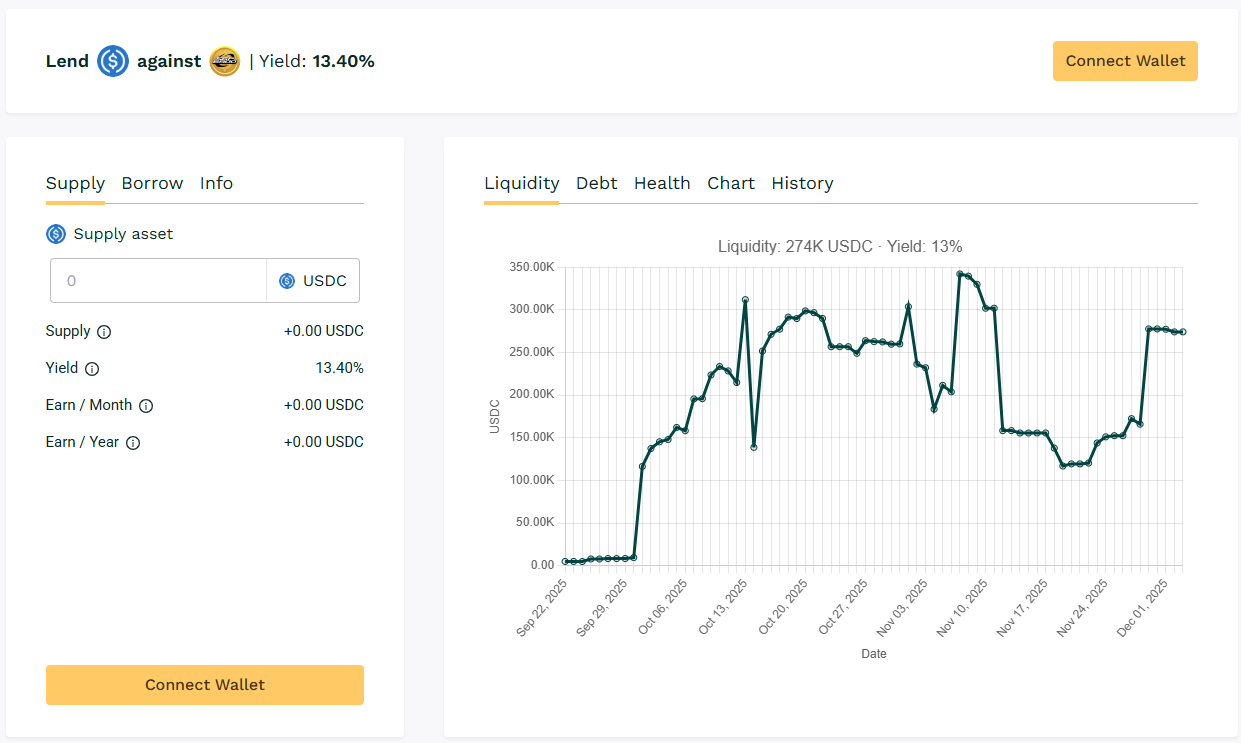The width and height of the screenshot is (1241, 743).
Task: Click Connect Wallet button below supply form
Action: coord(205,685)
